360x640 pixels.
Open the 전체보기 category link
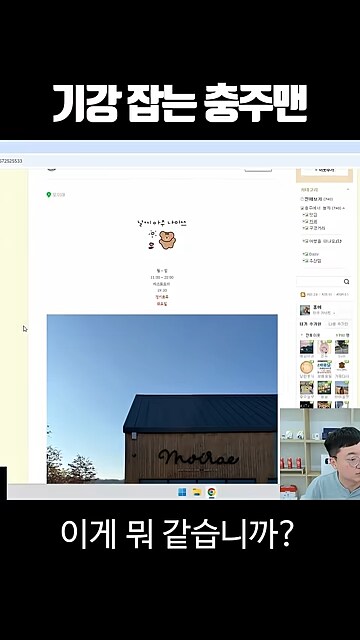coord(316,199)
